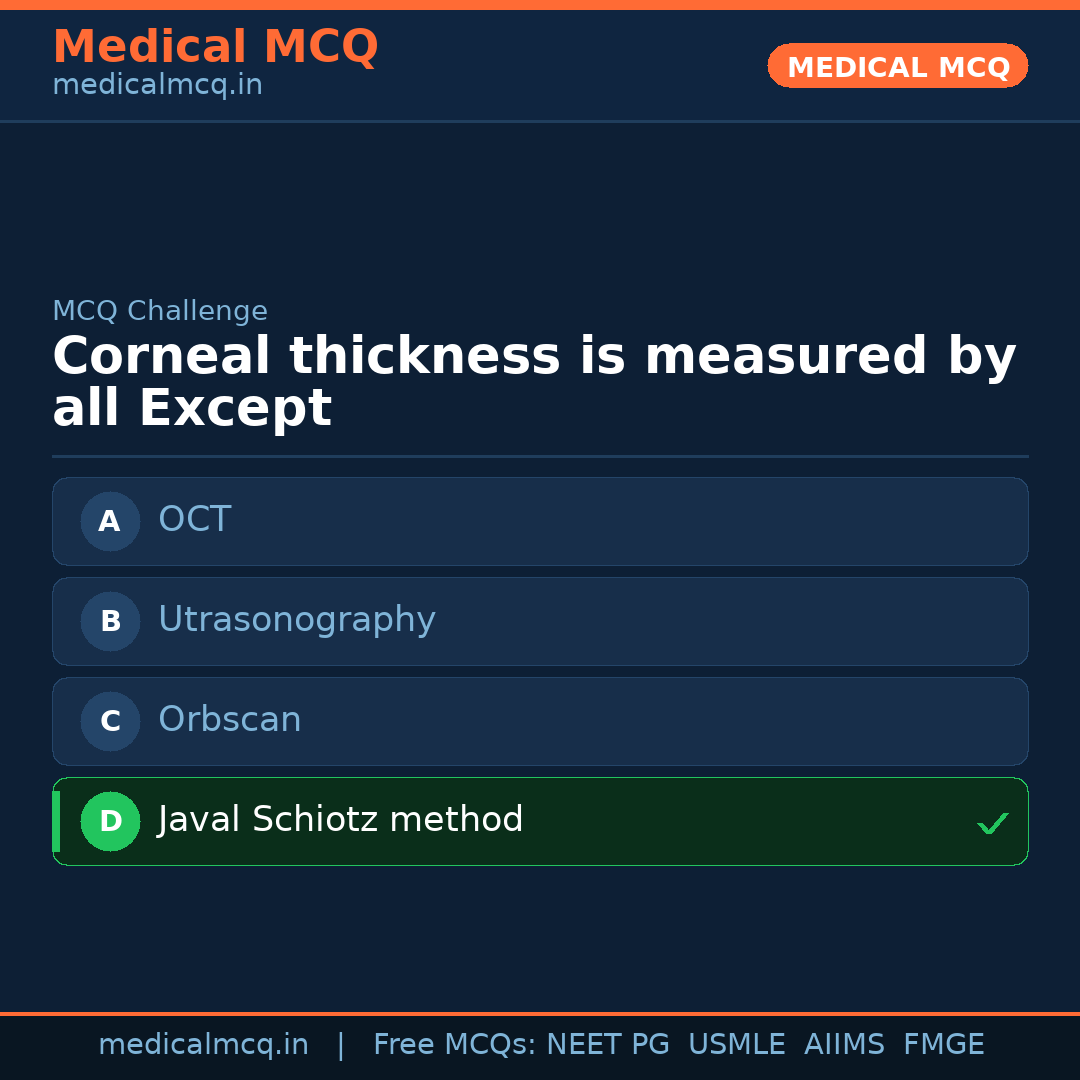
Task: Visit medicalmcq.in link under the title
Action: click(x=157, y=86)
